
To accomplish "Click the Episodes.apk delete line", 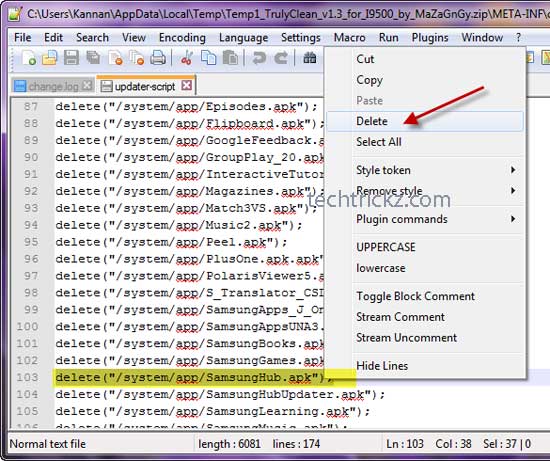I will [186, 106].
